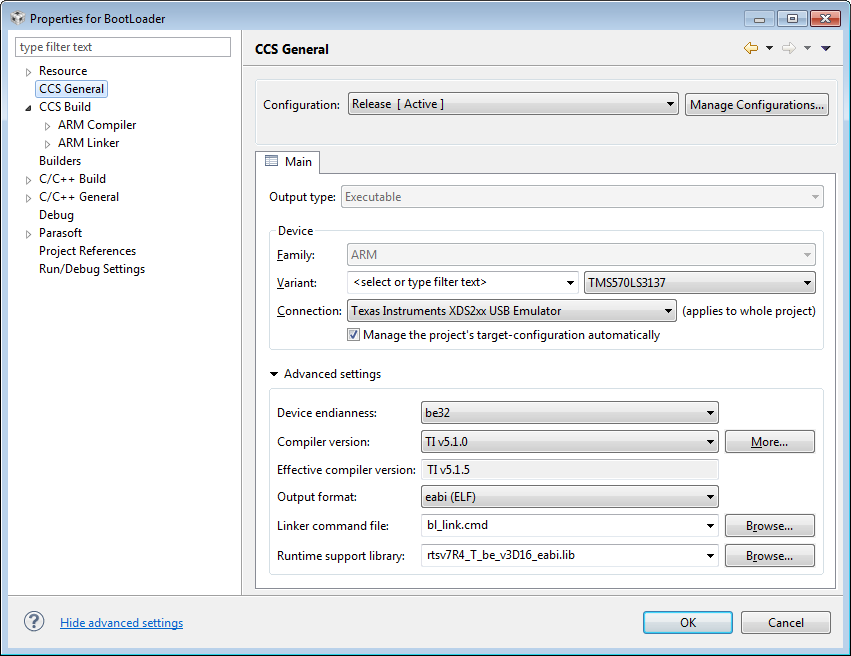This screenshot has width=851, height=656.
Task: Click Manage Configurations button
Action: [757, 104]
